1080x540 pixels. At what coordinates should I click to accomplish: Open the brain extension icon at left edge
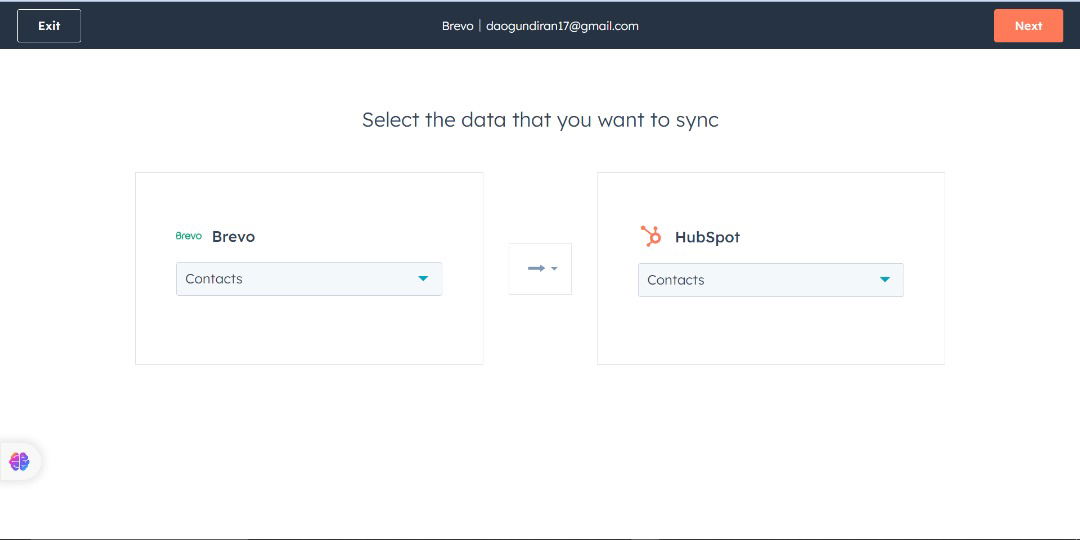pyautogui.click(x=19, y=462)
